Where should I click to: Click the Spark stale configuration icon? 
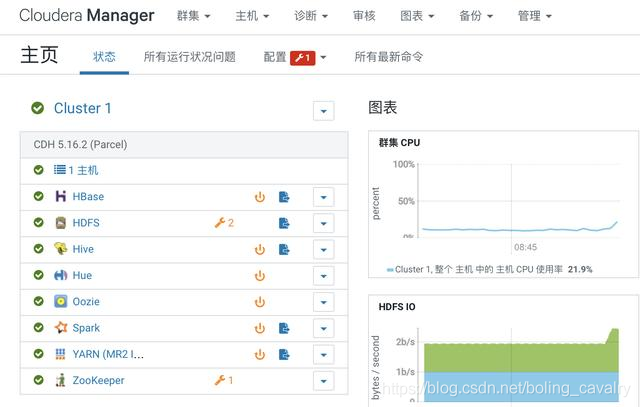[x=284, y=328]
